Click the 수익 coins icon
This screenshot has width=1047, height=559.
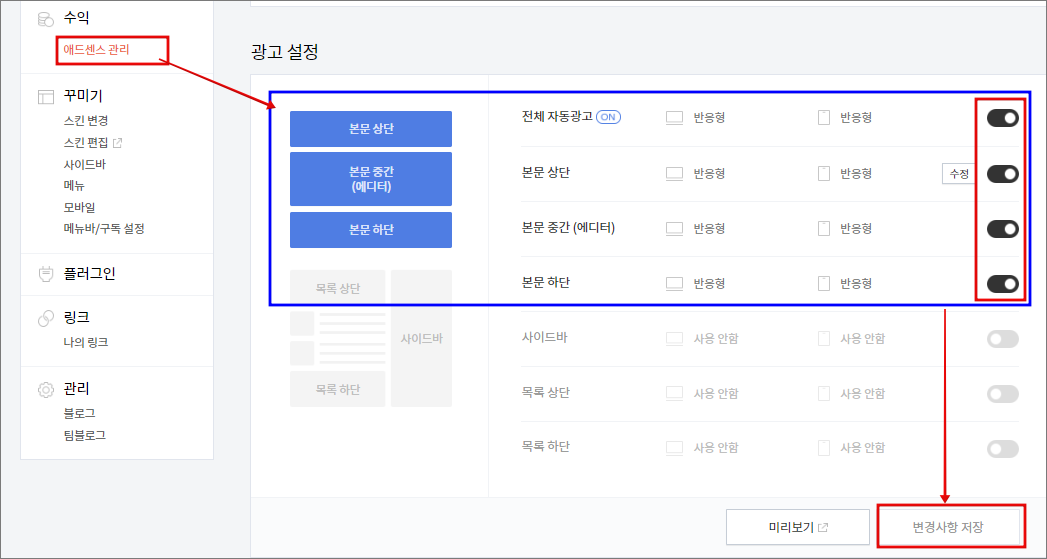[46, 19]
